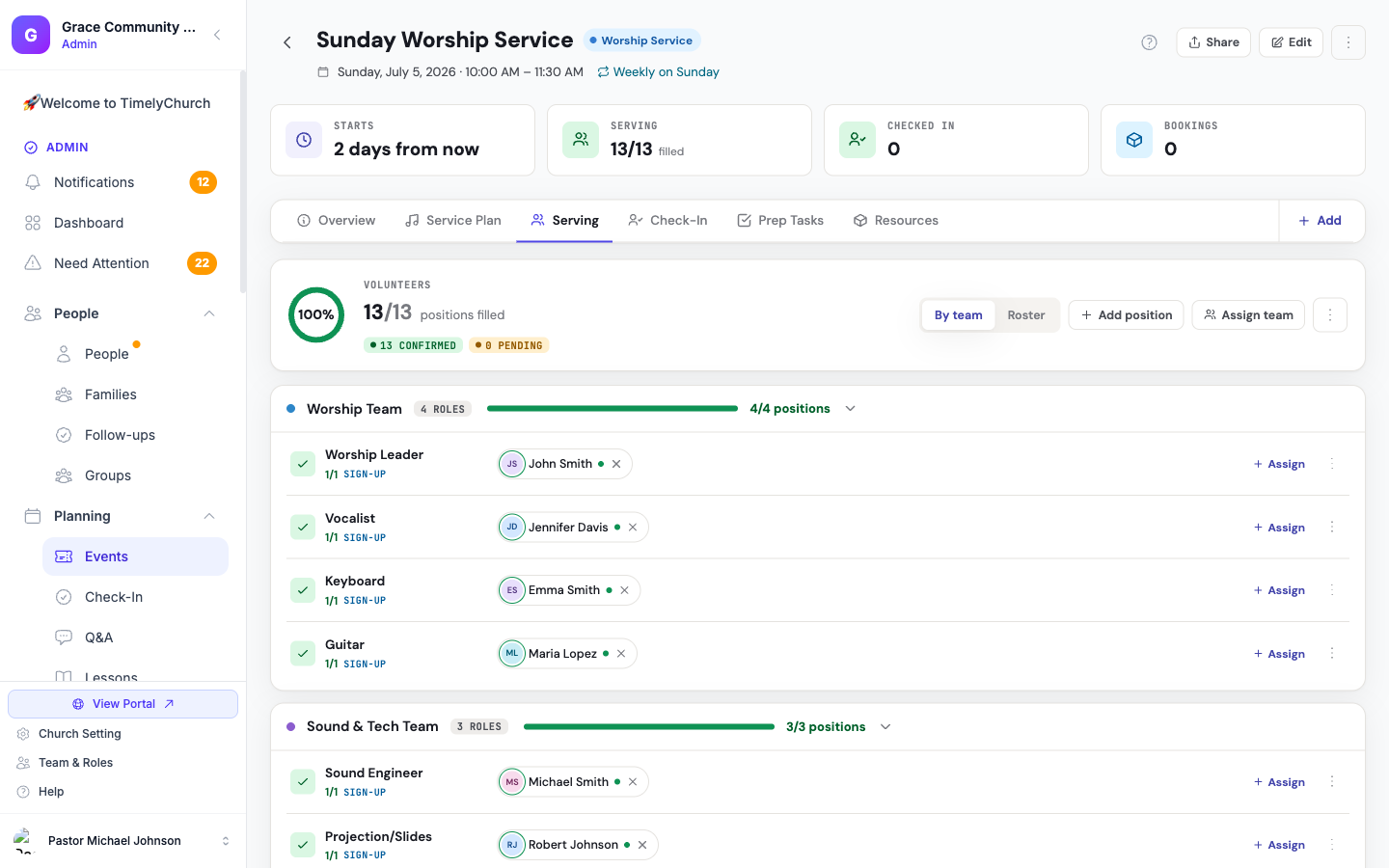This screenshot has height=868, width=1389.
Task: Open row options for Guitar
Action: coord(1332,654)
